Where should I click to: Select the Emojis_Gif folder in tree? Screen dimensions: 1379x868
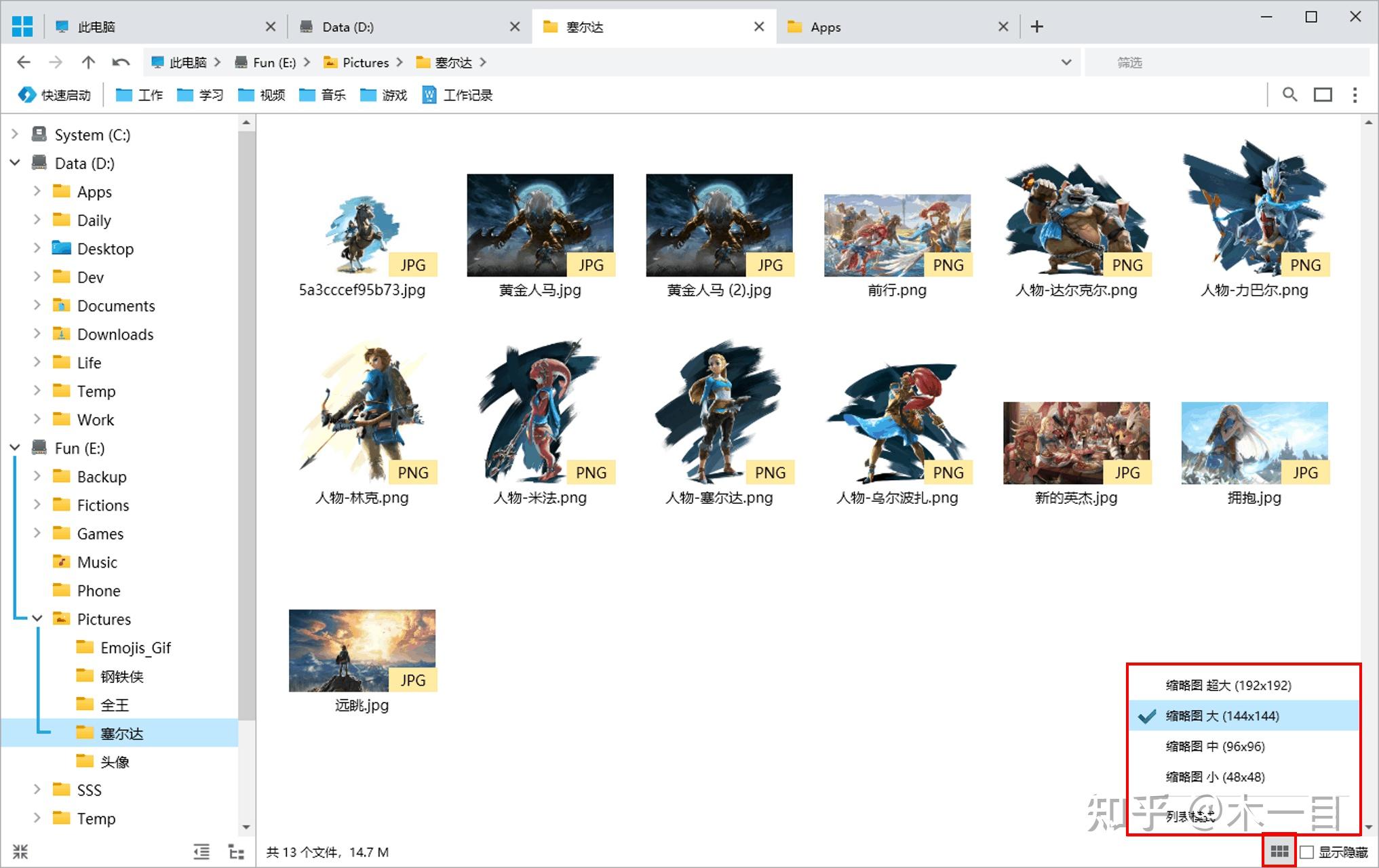[x=136, y=647]
